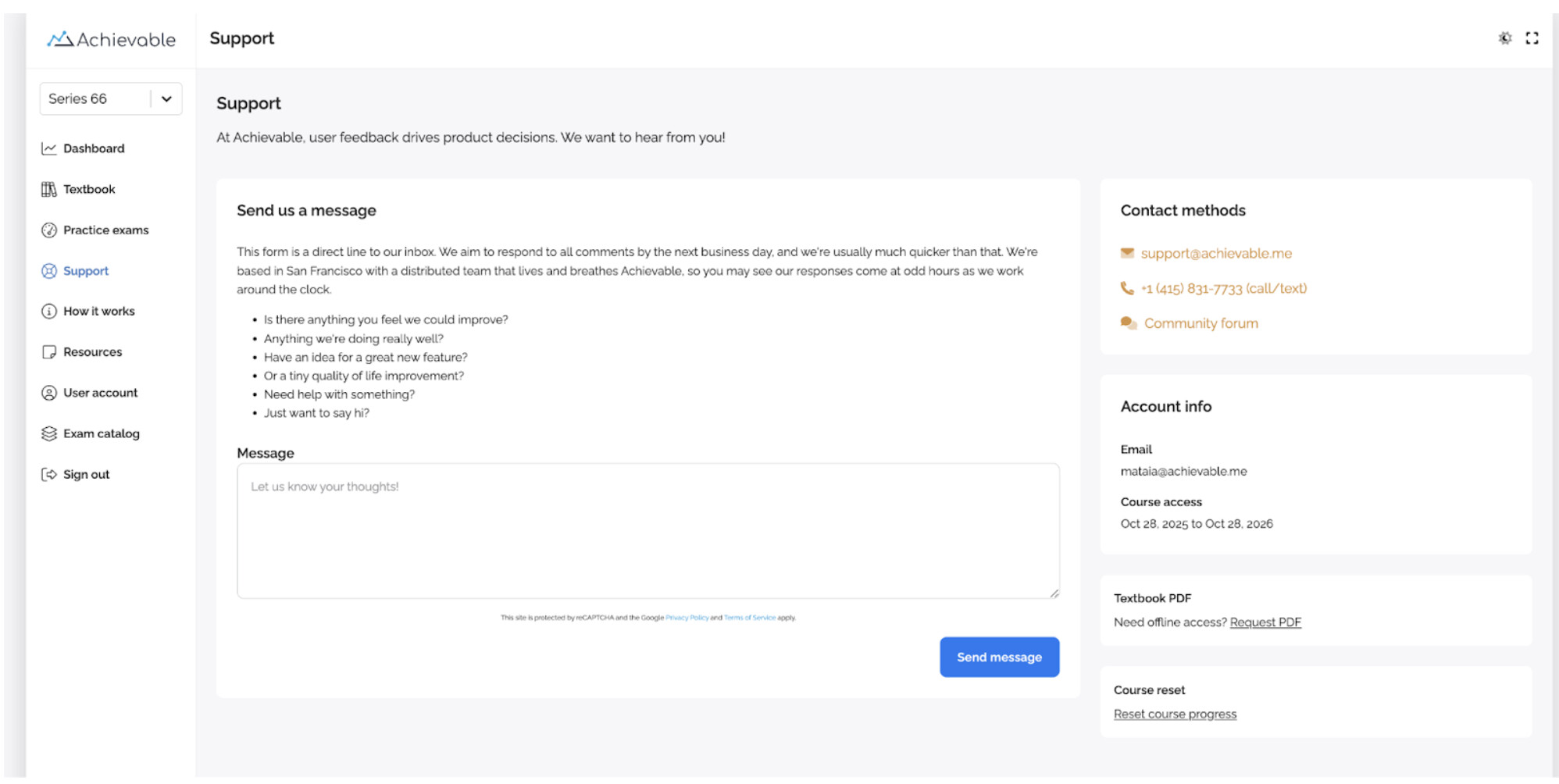Click the Achievable logo in the sidebar
The width and height of the screenshot is (1559, 784).
[111, 39]
